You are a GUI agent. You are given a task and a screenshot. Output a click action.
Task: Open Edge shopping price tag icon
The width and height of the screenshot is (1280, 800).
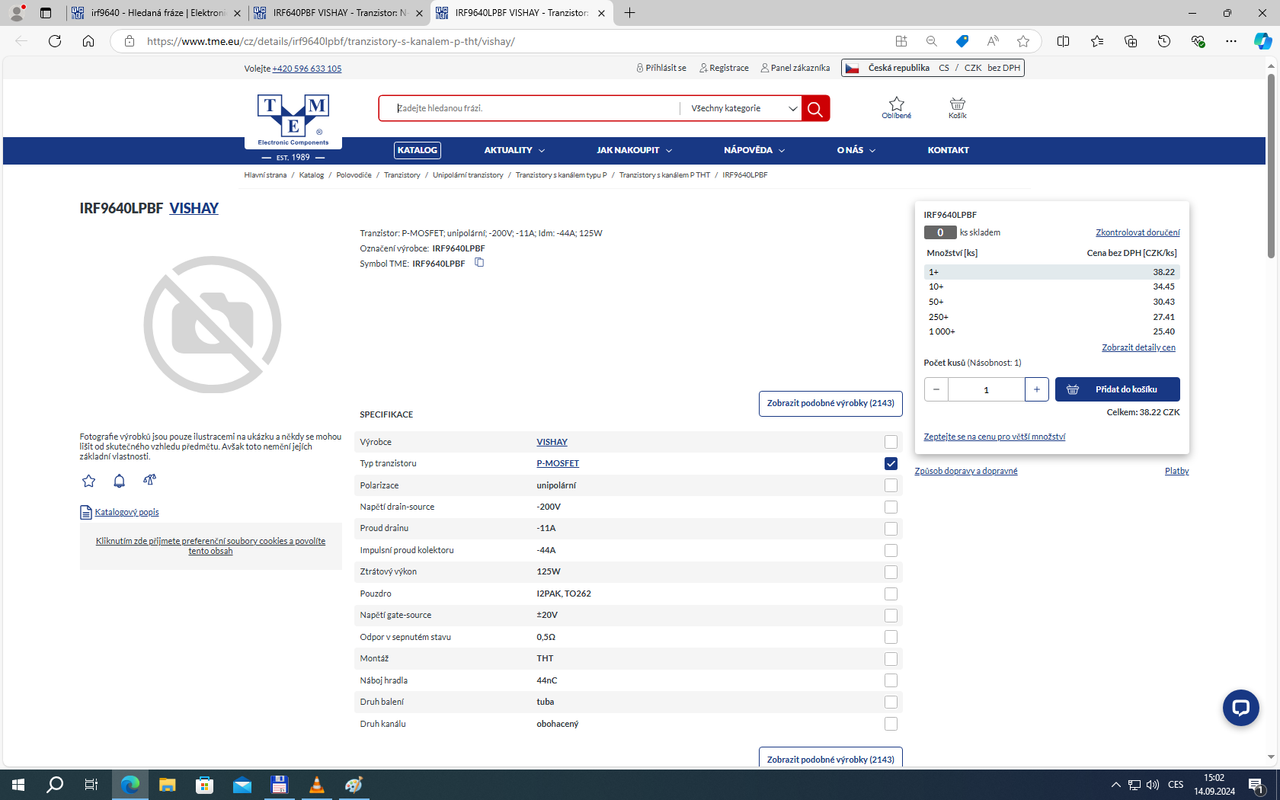pos(962,41)
